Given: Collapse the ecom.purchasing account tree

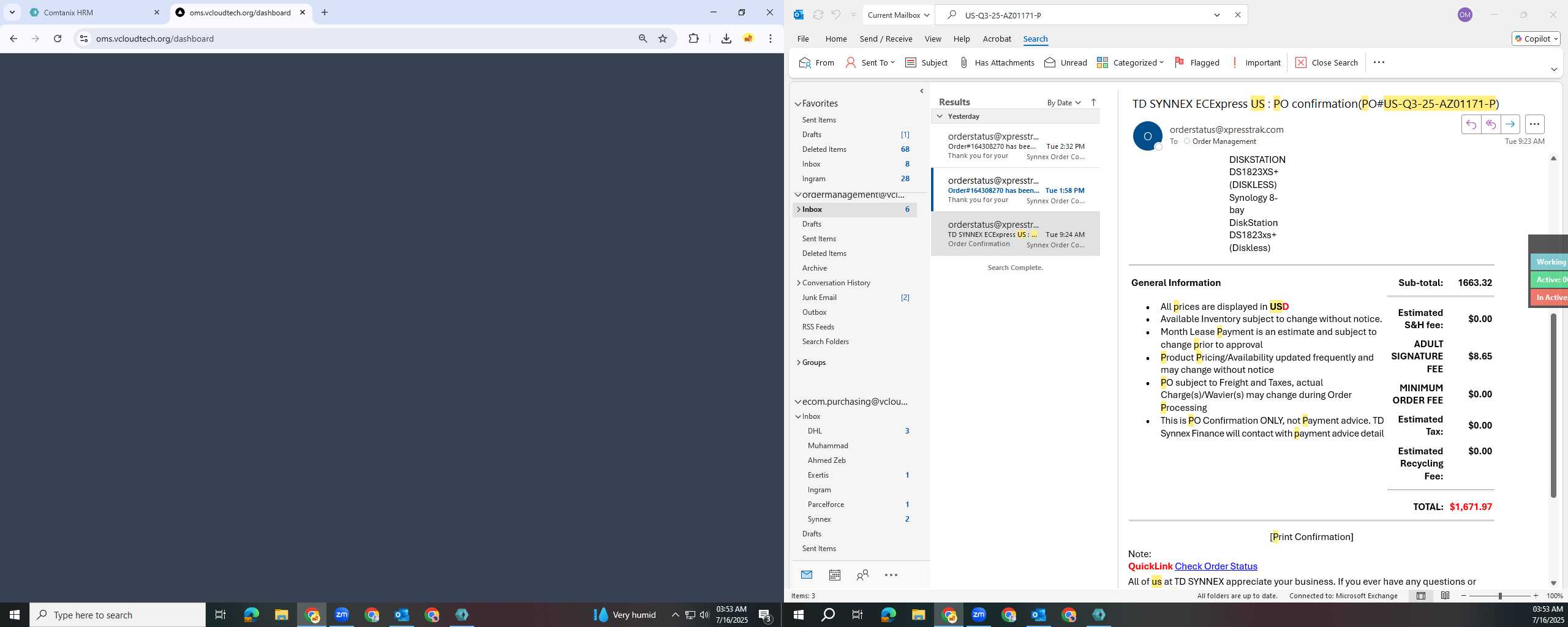Looking at the screenshot, I should [798, 402].
